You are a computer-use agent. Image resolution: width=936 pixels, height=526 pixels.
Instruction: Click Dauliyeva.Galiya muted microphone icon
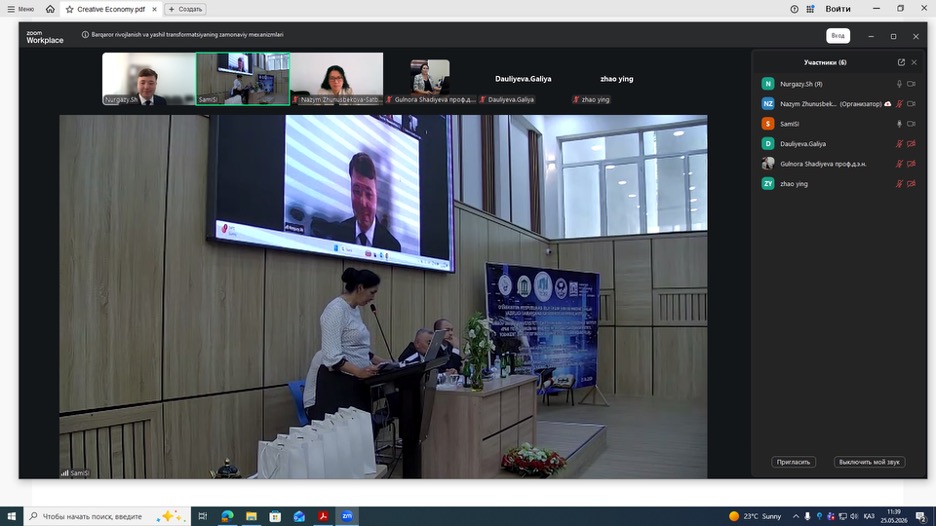coord(899,144)
